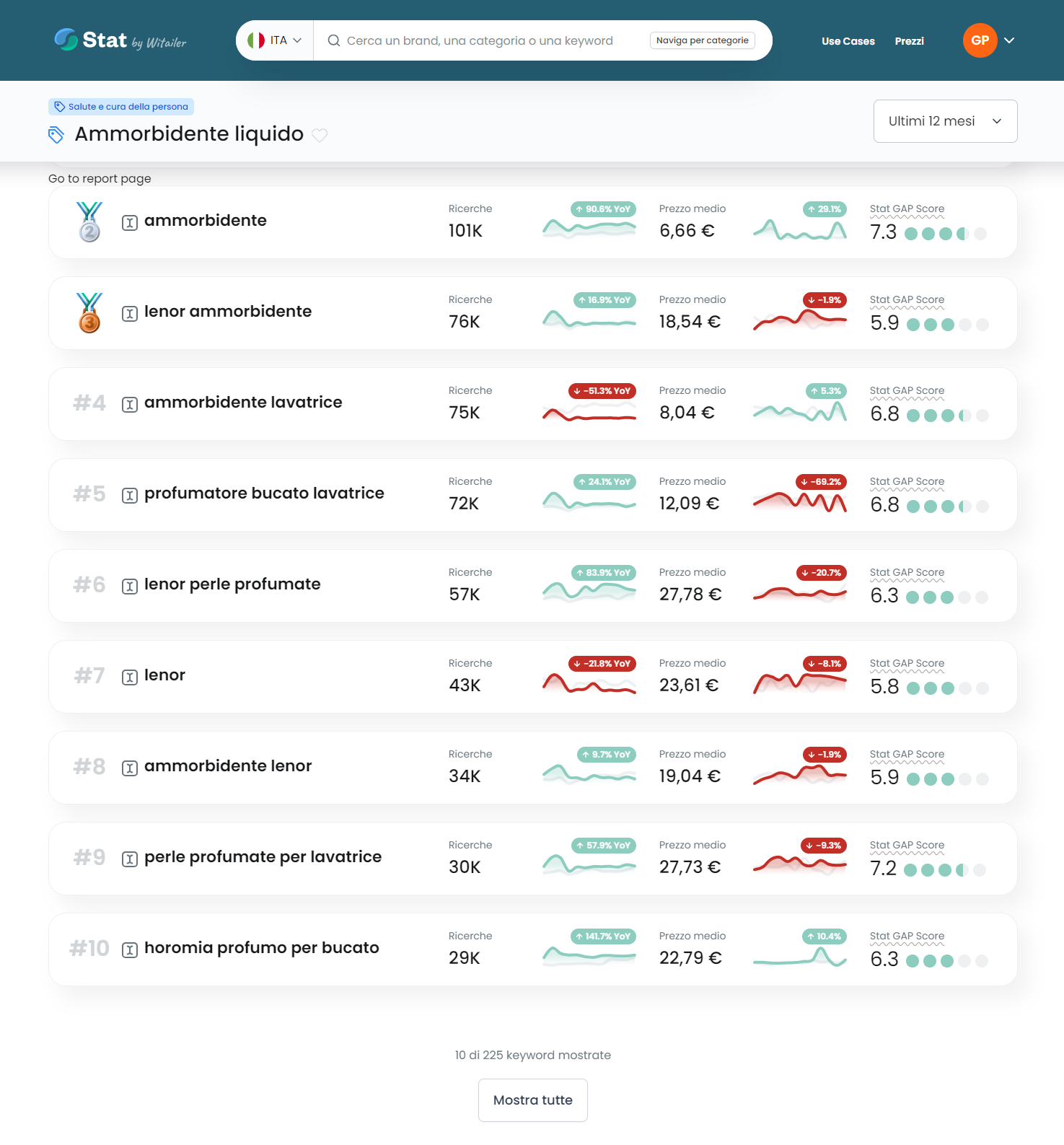This screenshot has width=1064, height=1145.
Task: Click the Stat by Witailer logo
Action: pyautogui.click(x=120, y=40)
